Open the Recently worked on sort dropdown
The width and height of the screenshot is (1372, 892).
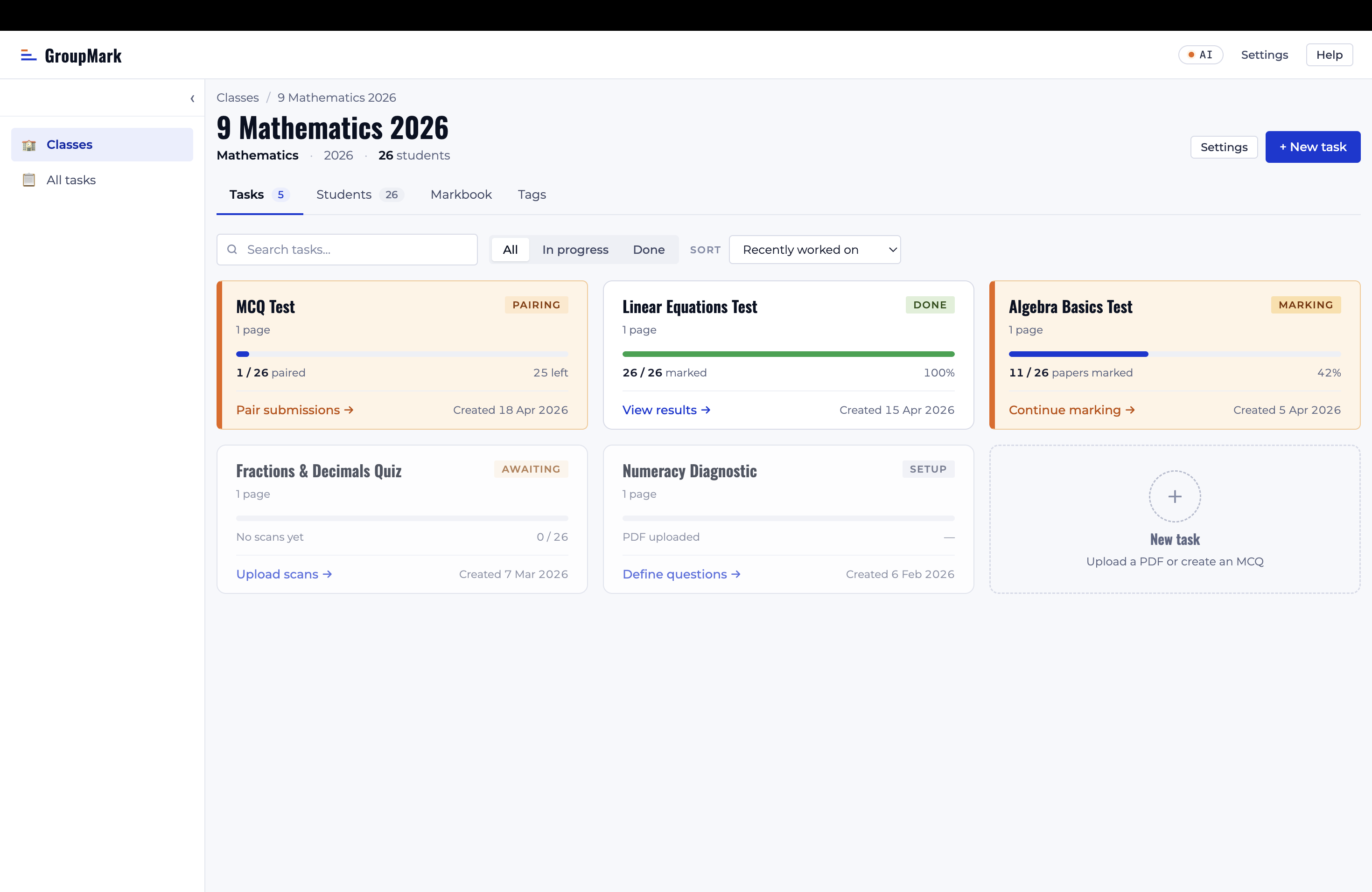click(814, 249)
